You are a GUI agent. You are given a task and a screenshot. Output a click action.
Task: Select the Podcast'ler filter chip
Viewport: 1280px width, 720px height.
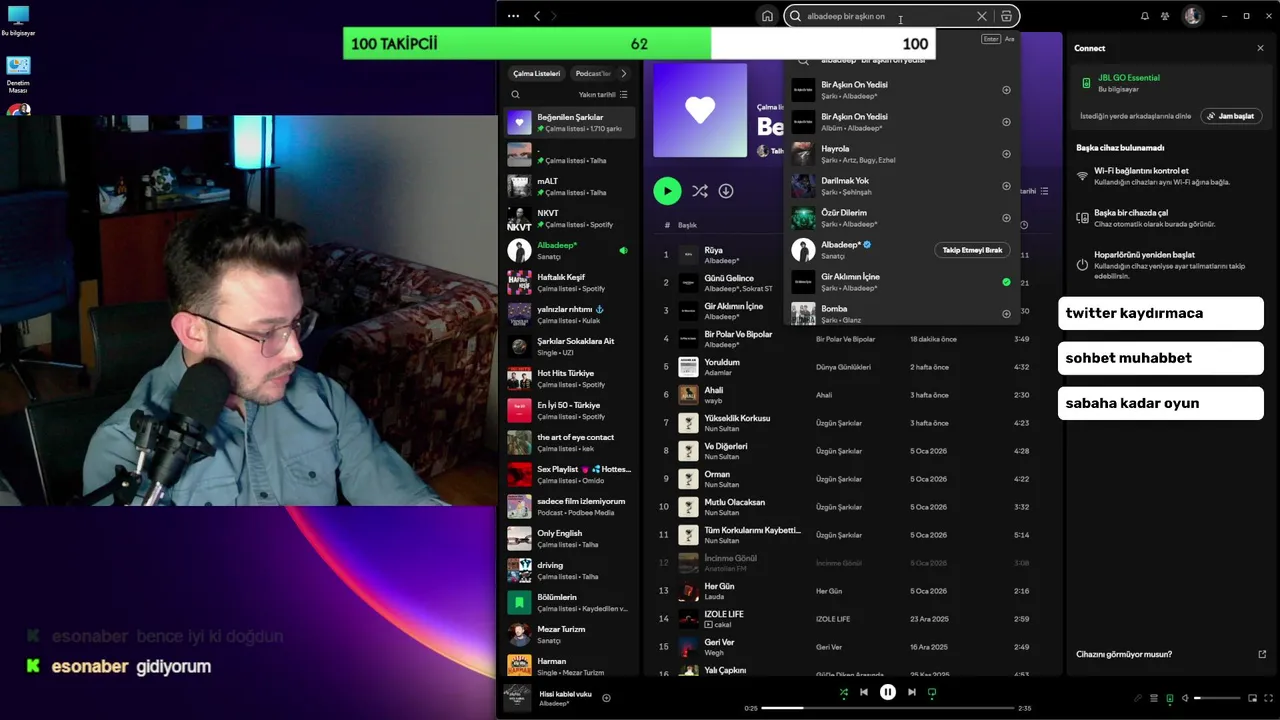tap(592, 73)
